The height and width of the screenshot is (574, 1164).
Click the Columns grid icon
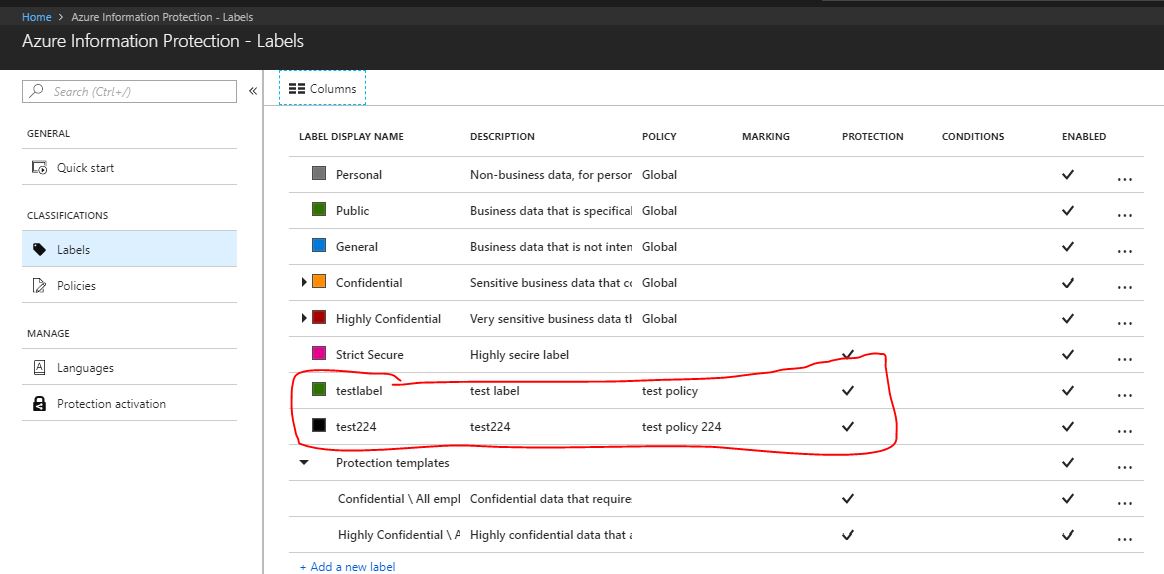297,88
